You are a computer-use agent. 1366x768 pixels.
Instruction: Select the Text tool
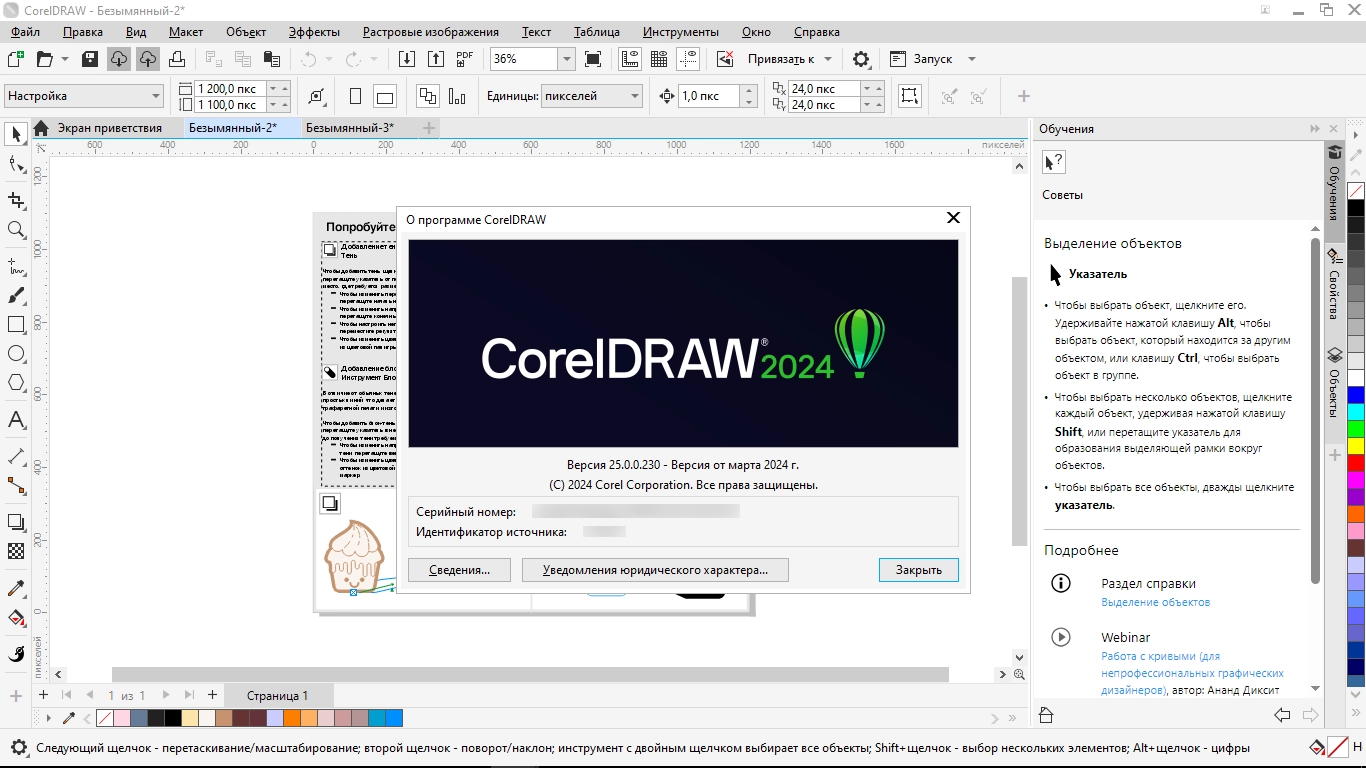point(16,420)
